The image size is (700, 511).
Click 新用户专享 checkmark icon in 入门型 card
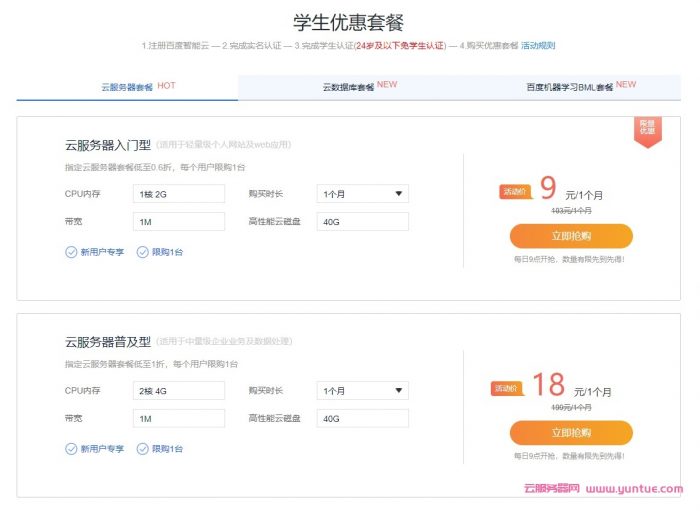point(71,252)
